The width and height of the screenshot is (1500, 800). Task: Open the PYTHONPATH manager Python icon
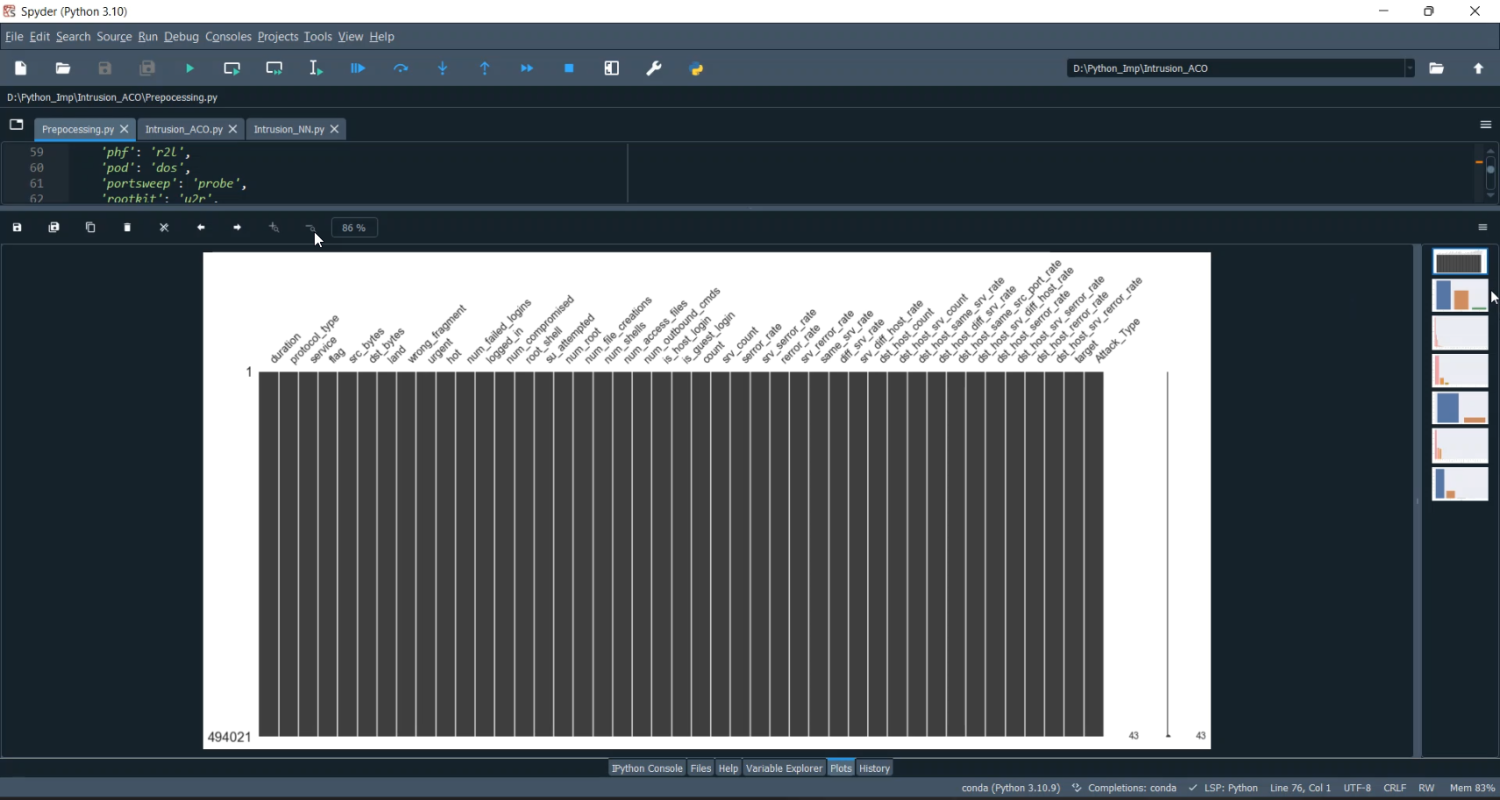point(697,69)
